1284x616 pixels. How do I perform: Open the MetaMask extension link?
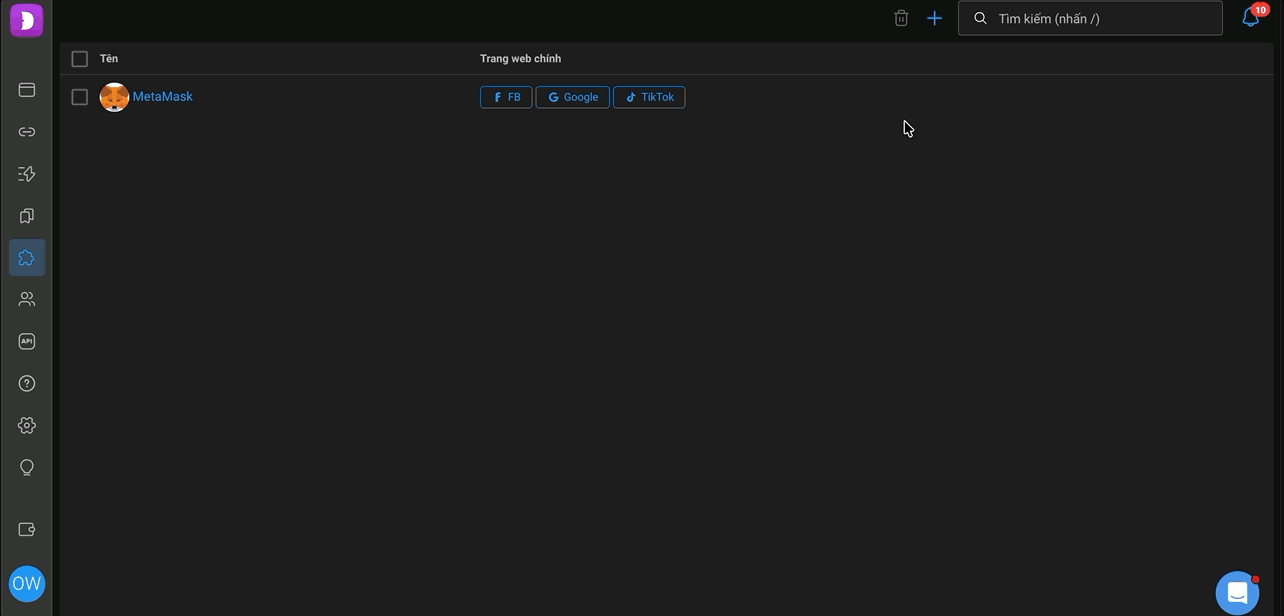pyautogui.click(x=163, y=97)
